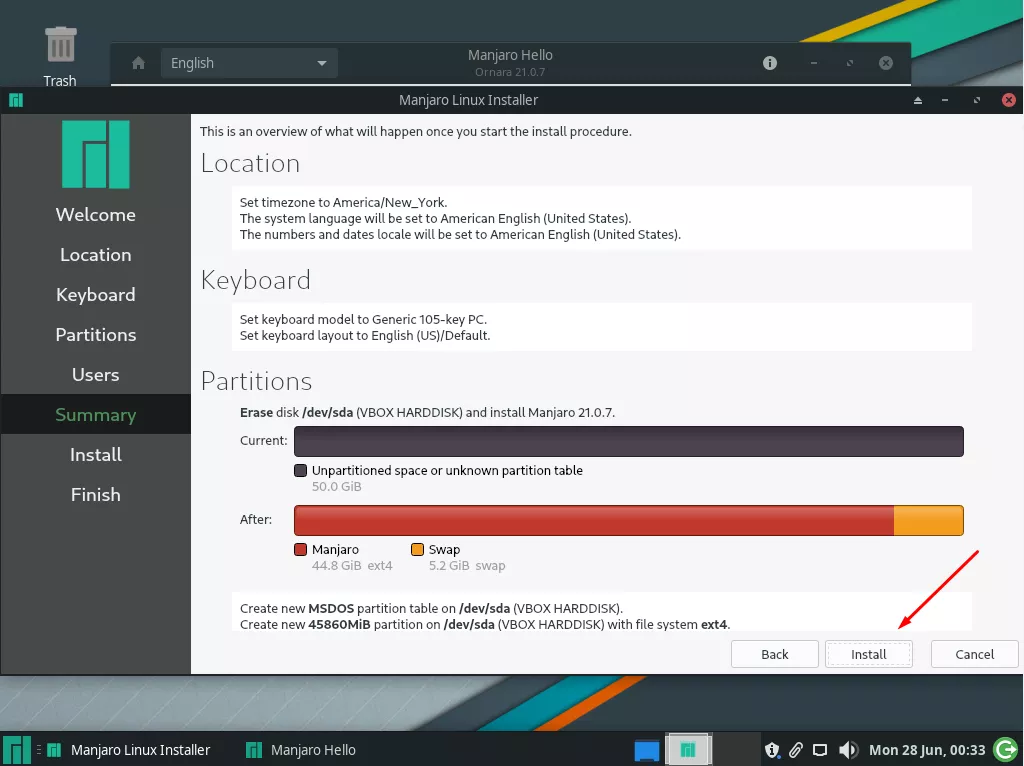Click the orange Swap segment in After bar

click(929, 520)
